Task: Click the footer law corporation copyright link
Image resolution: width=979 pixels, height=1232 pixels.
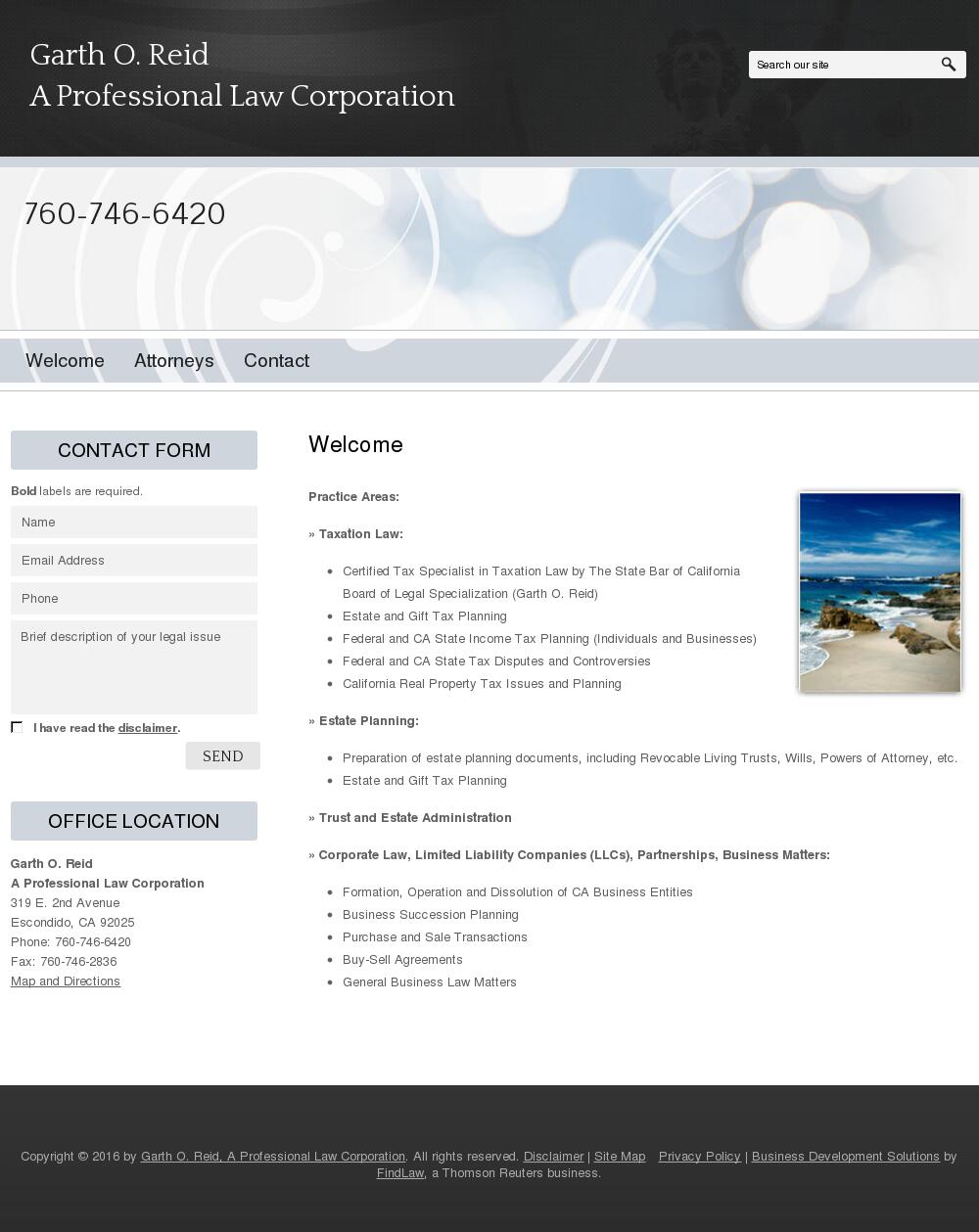Action: (x=273, y=1157)
